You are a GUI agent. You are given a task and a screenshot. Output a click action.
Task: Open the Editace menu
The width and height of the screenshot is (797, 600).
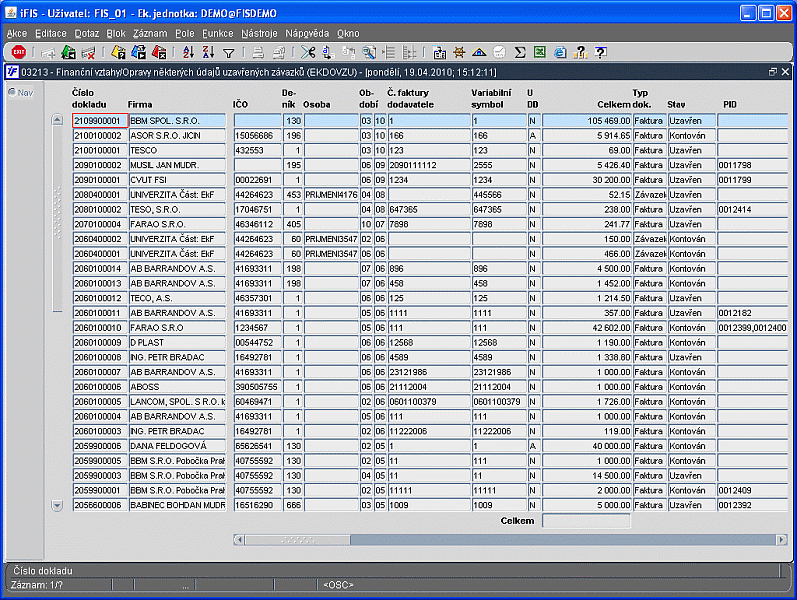click(51, 33)
